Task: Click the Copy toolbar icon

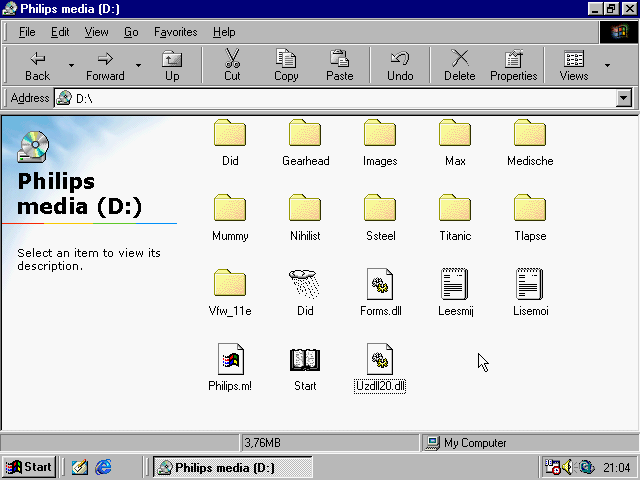Action: pyautogui.click(x=286, y=65)
